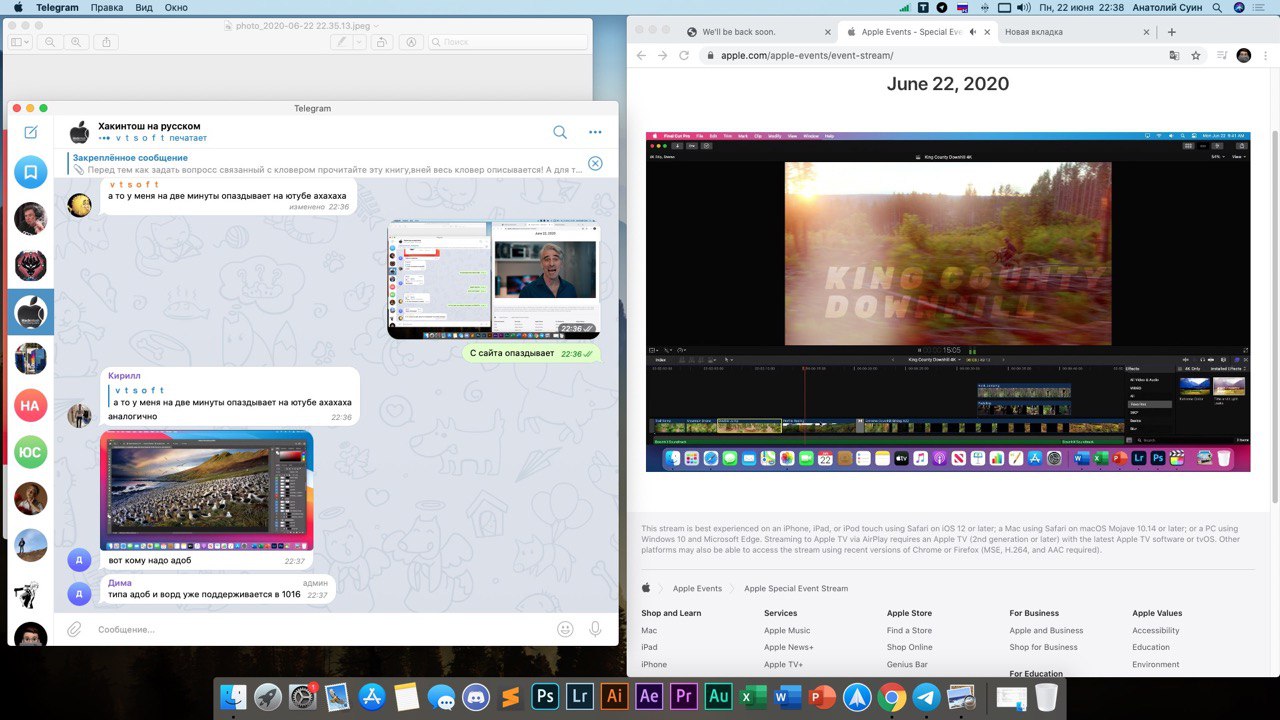Launch Premiere Pro from the Dock
1280x720 pixels.
point(684,696)
